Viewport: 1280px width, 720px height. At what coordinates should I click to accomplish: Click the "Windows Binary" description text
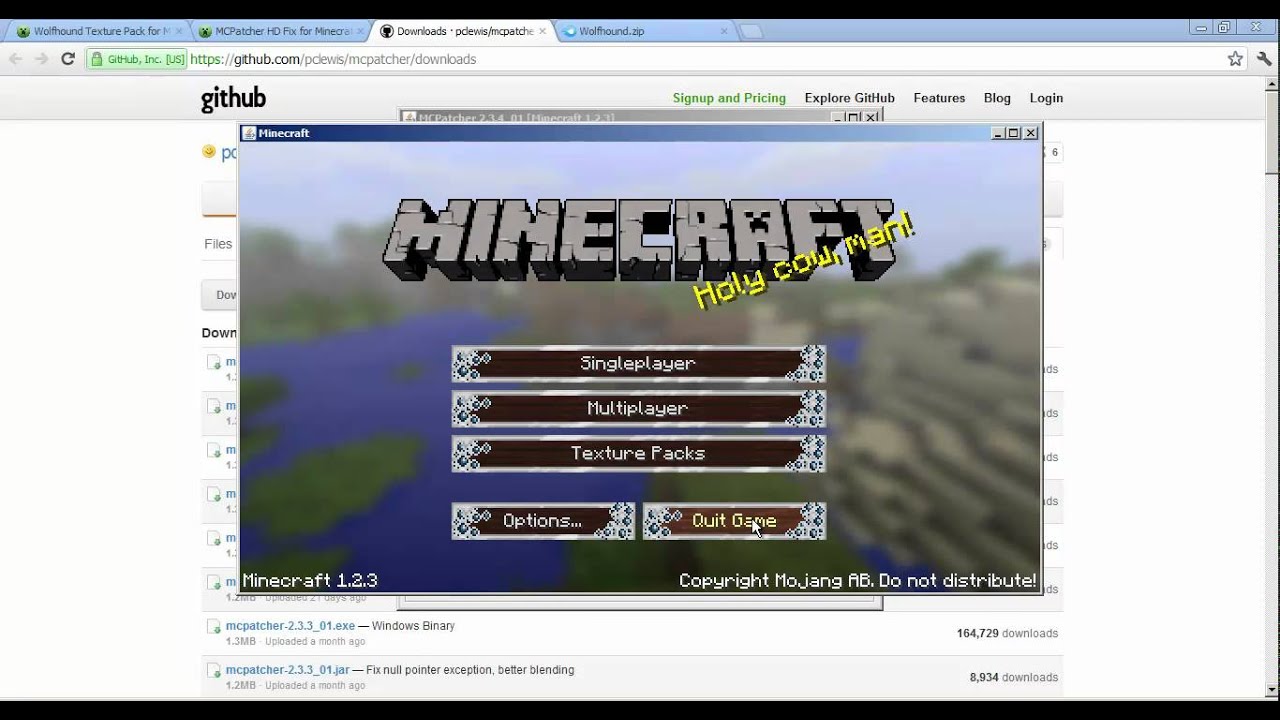(413, 626)
